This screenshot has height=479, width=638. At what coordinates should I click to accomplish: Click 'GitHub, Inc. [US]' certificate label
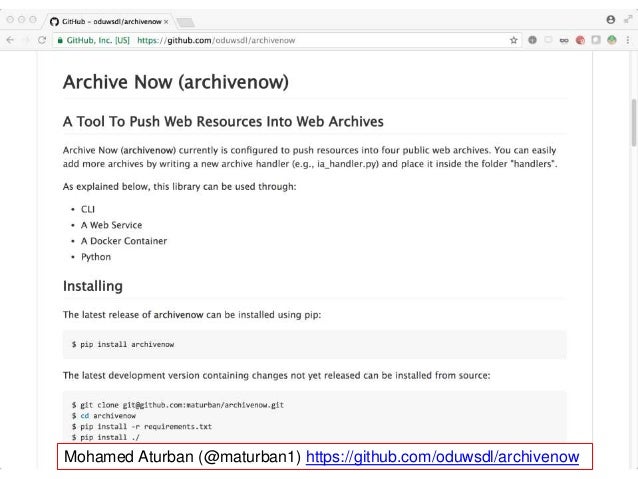pyautogui.click(x=98, y=40)
